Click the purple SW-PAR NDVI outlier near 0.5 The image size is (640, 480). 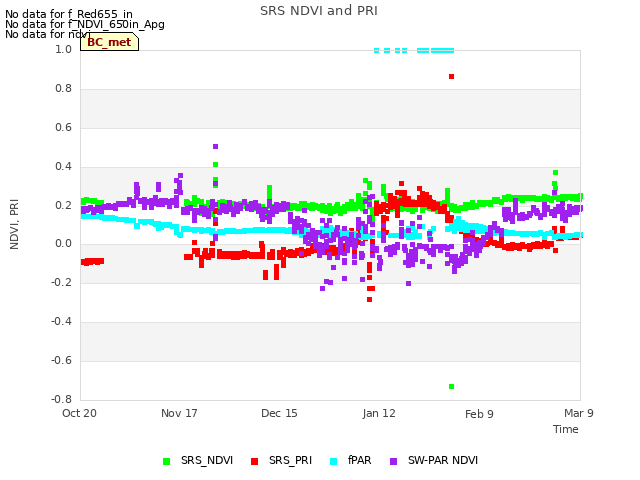(216, 146)
